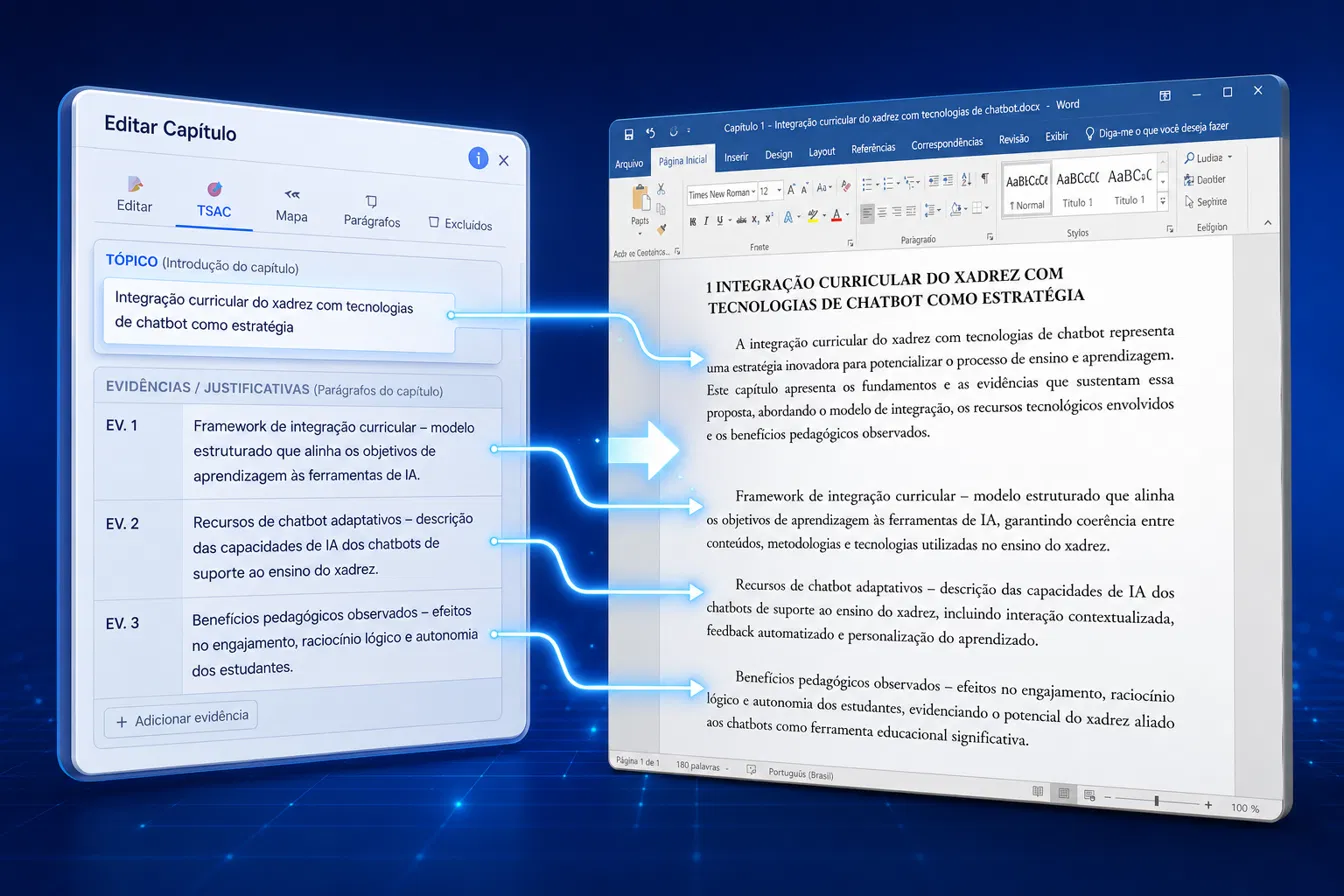Screen dimensions: 1344x896
Task: Click the Numbering list icon
Action: pos(888,183)
